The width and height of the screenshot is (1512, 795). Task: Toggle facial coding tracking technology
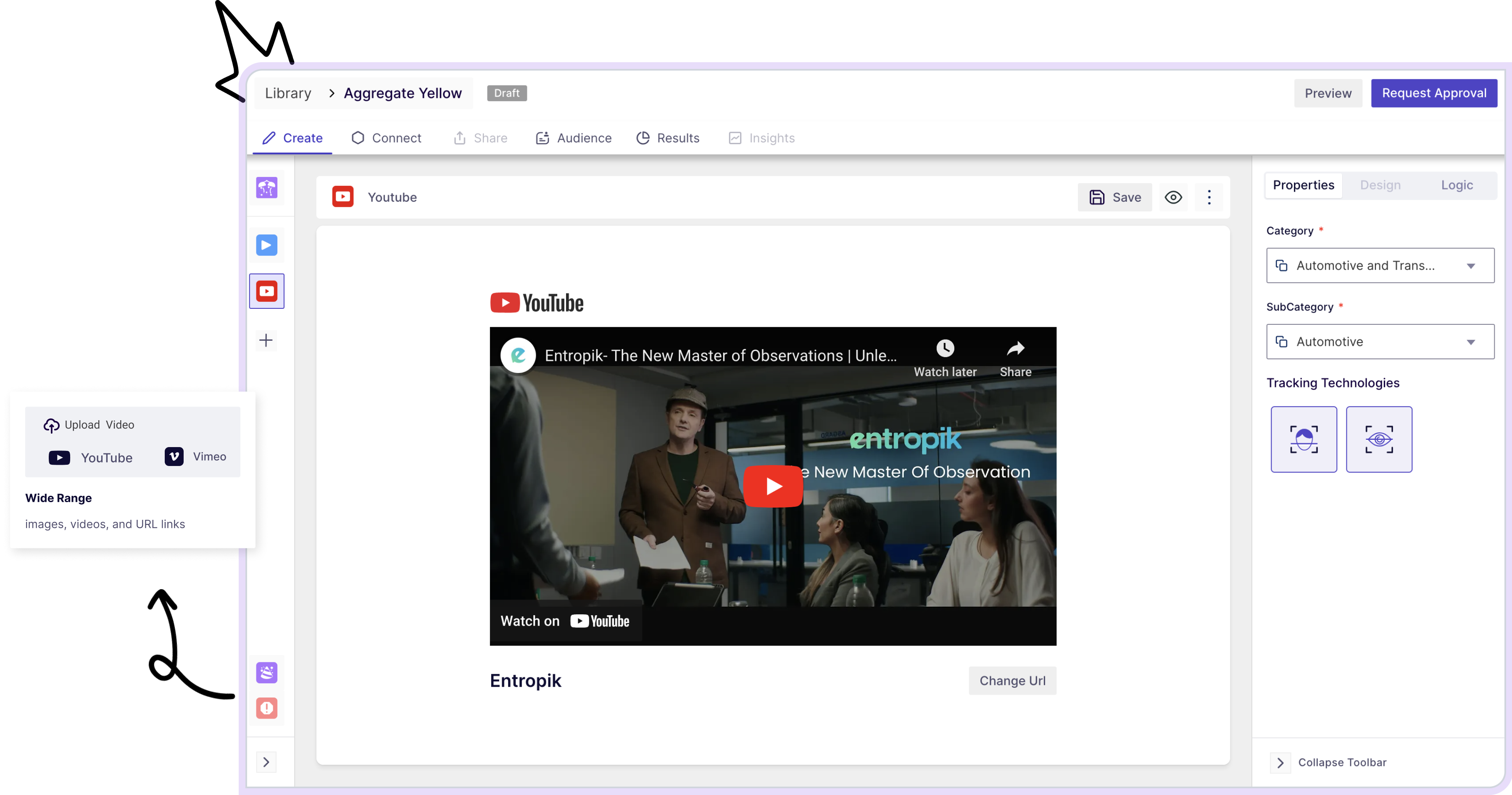[1304, 440]
